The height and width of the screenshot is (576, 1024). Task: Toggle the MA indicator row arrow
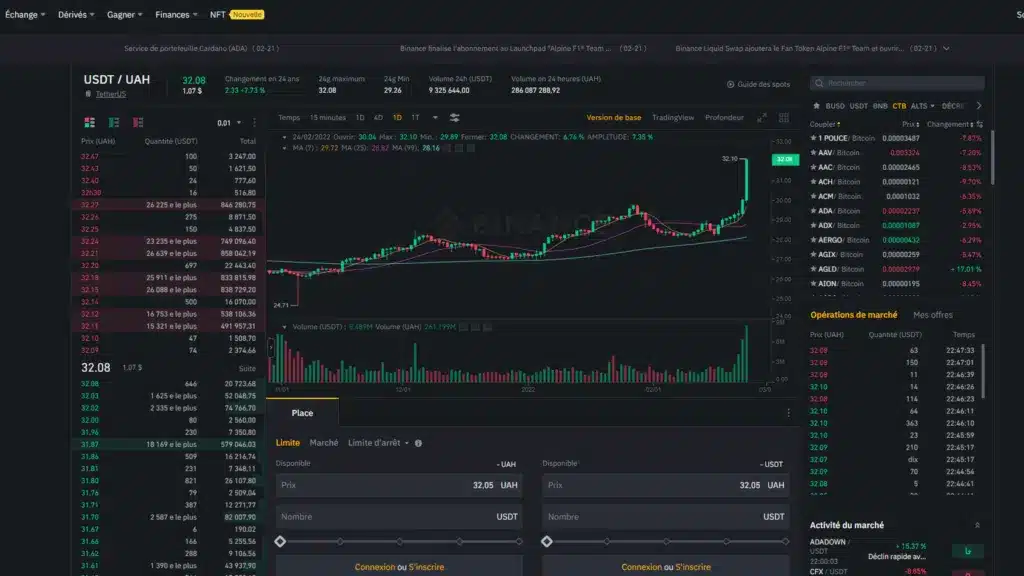coord(284,148)
